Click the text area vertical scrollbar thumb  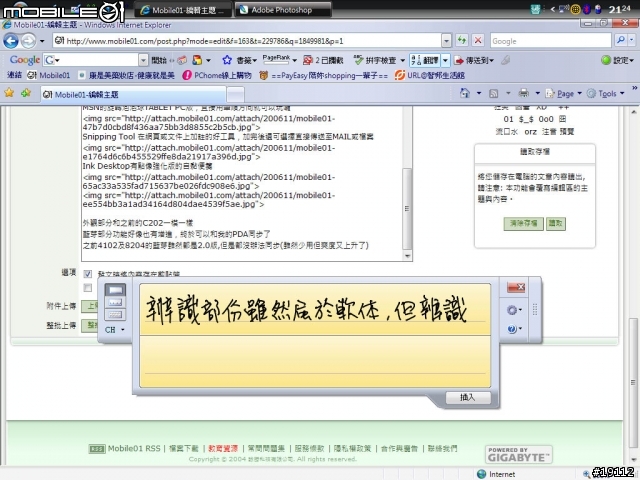[407, 208]
